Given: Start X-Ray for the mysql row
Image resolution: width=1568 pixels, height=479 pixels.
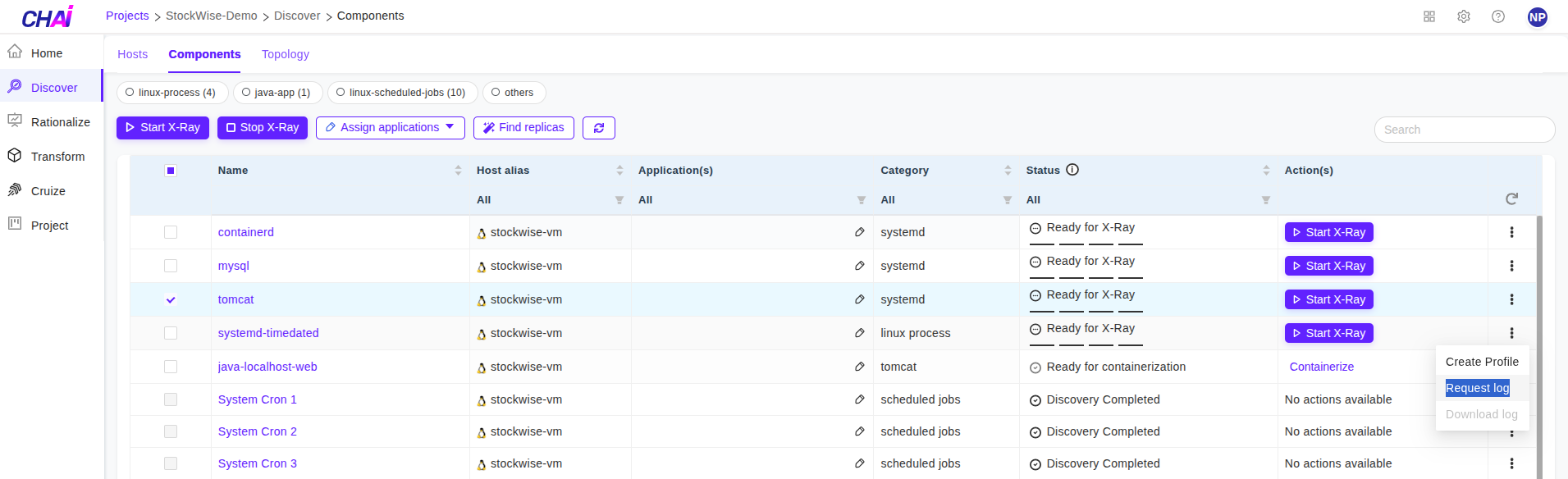Looking at the screenshot, I should tap(1329, 266).
